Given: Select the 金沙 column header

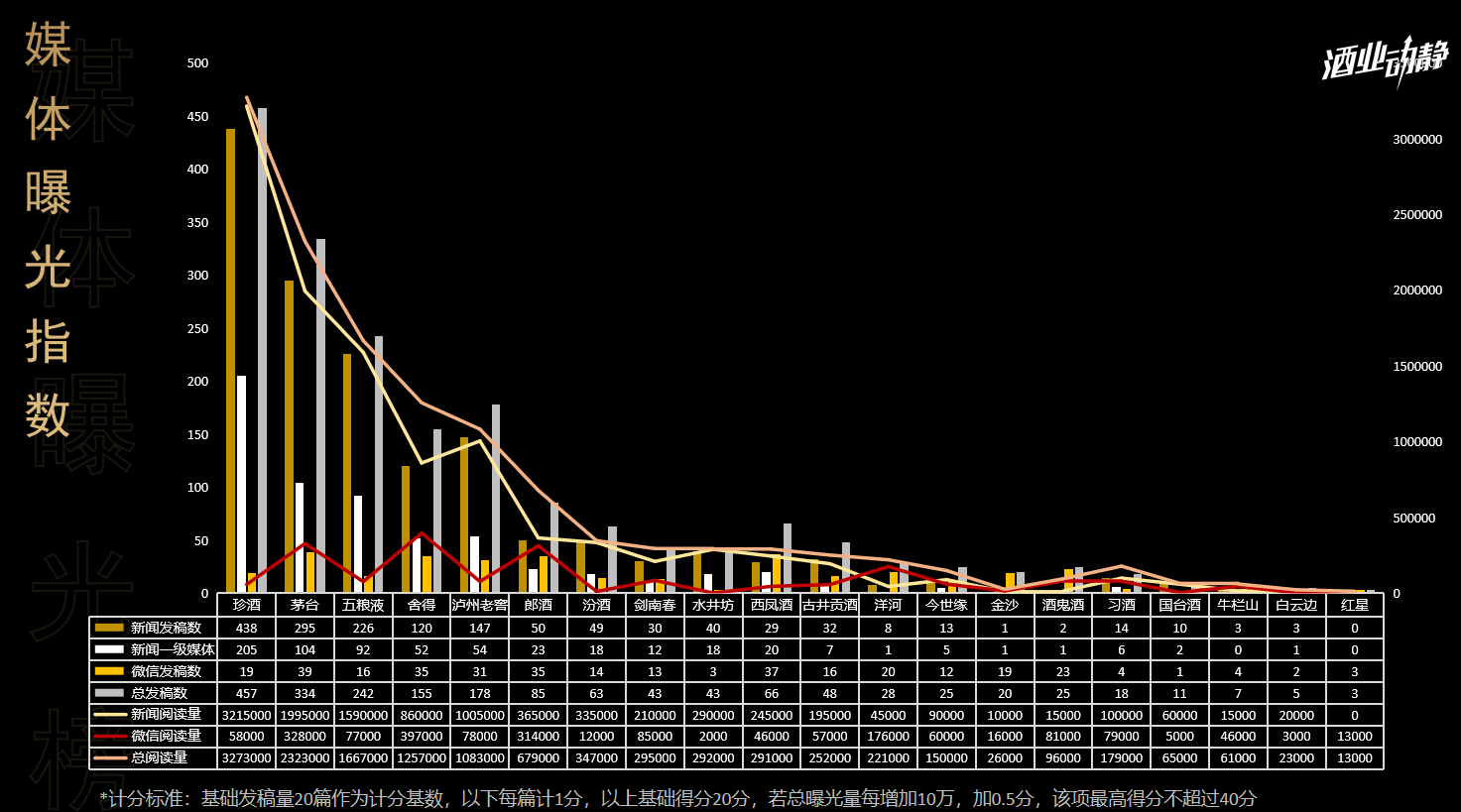Looking at the screenshot, I should 1005,605.
